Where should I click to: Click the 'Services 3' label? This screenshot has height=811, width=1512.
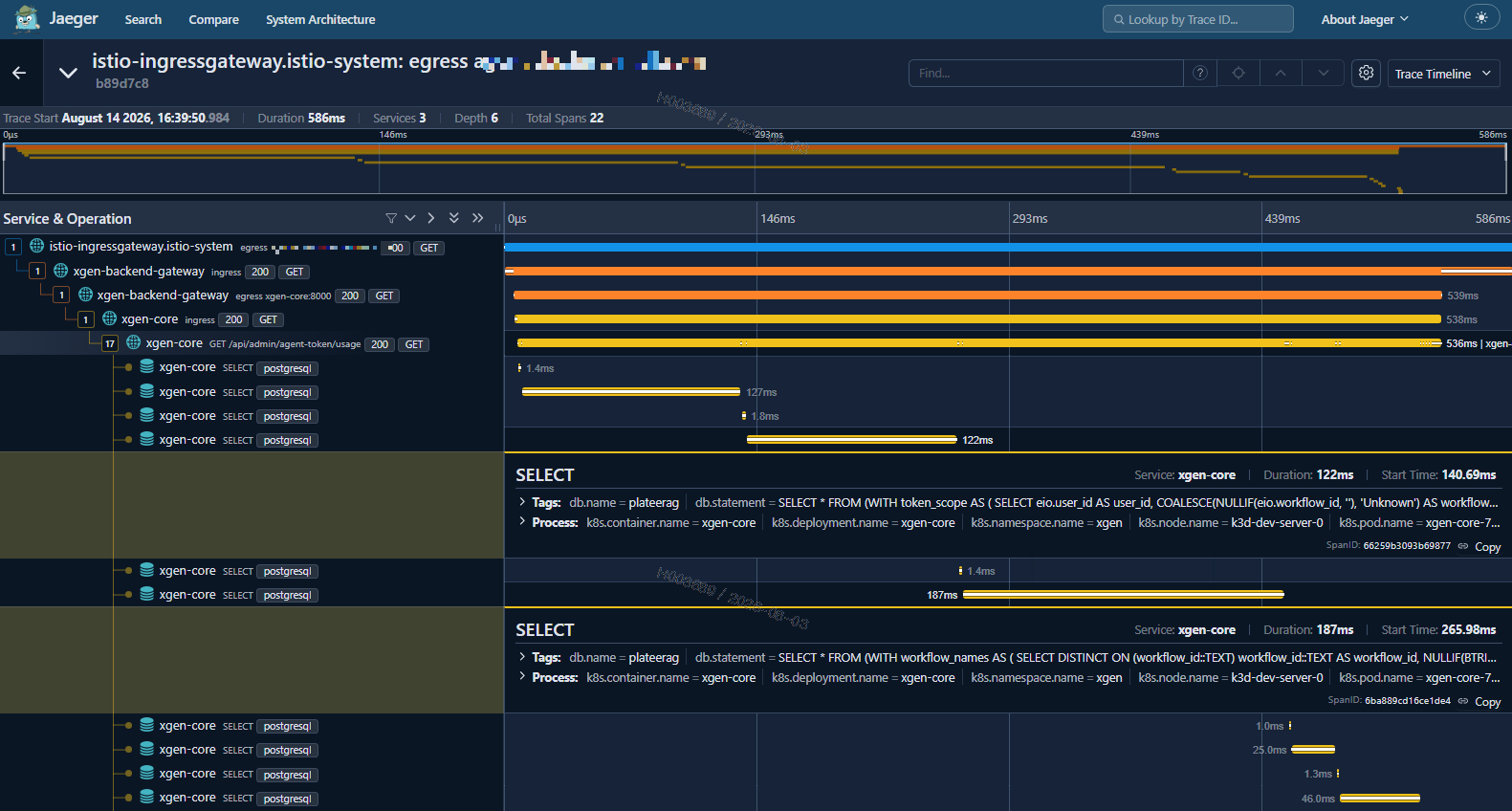(x=400, y=118)
